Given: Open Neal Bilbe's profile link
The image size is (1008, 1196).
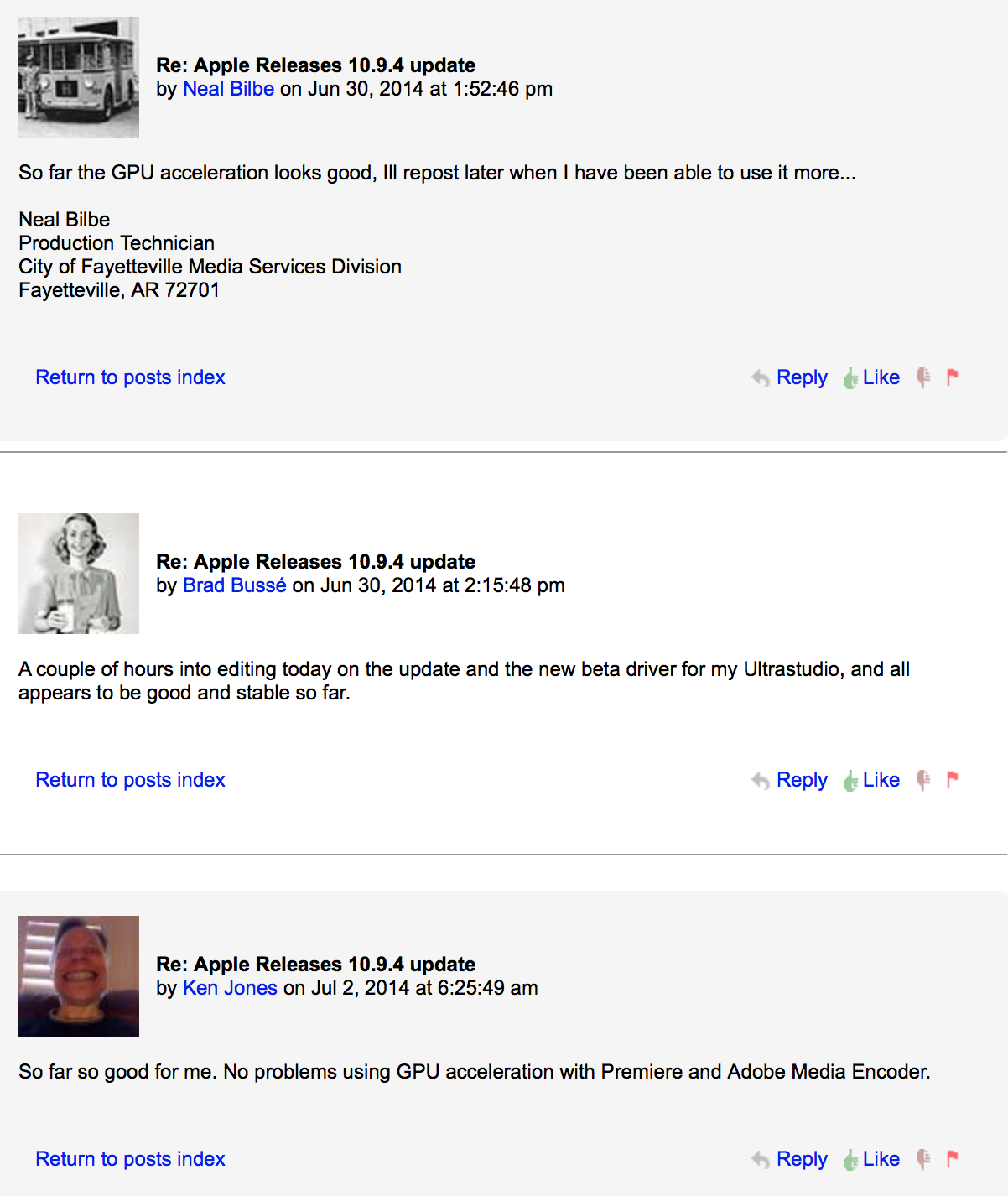Looking at the screenshot, I should click(x=228, y=89).
